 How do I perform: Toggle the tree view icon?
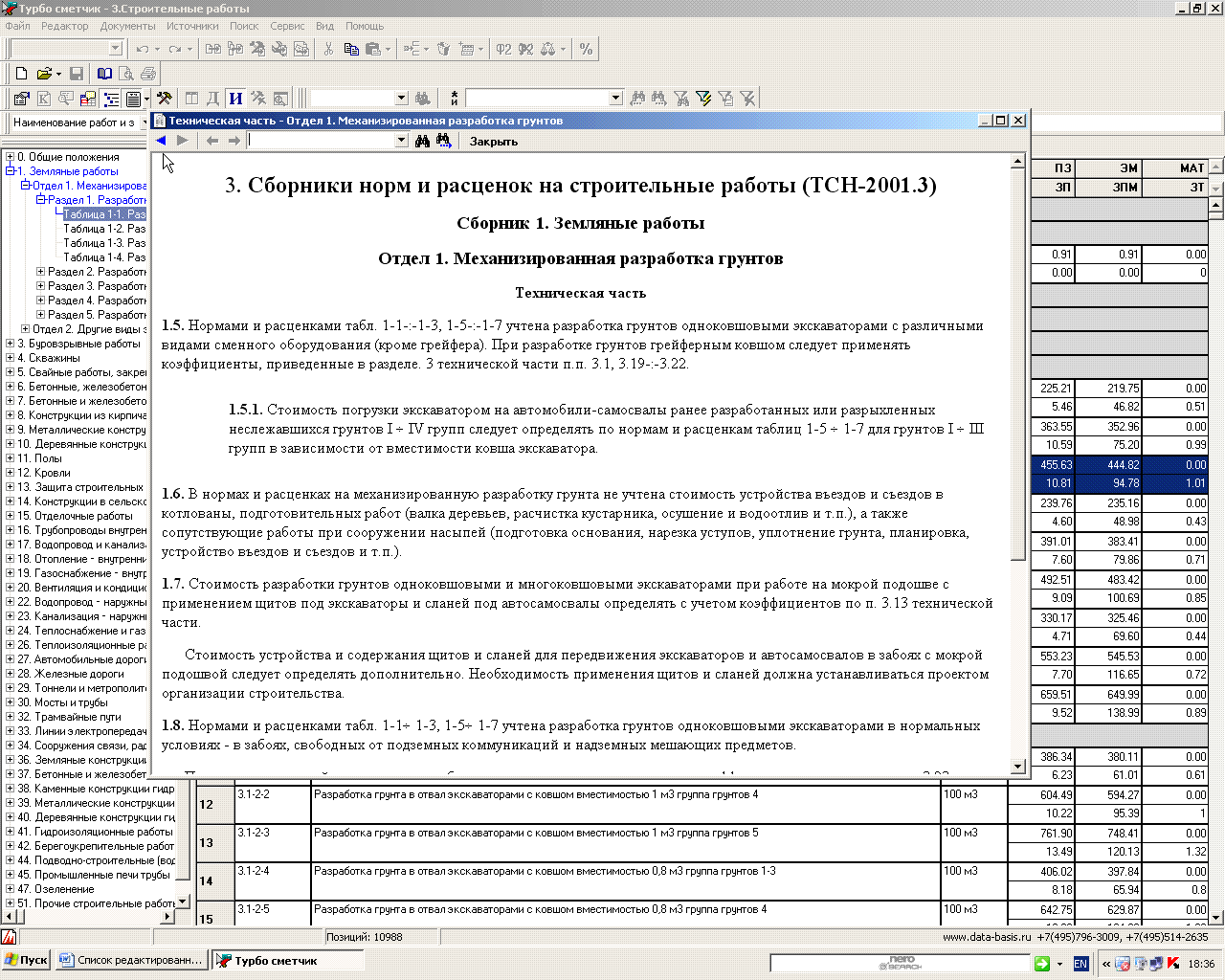coord(111,98)
